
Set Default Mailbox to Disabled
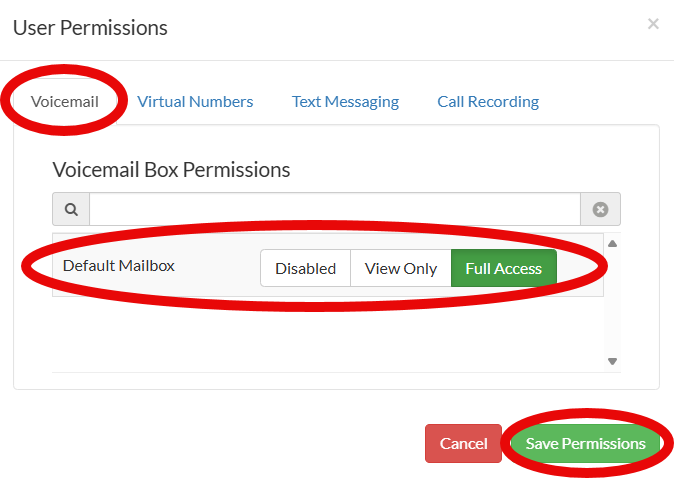coord(305,268)
